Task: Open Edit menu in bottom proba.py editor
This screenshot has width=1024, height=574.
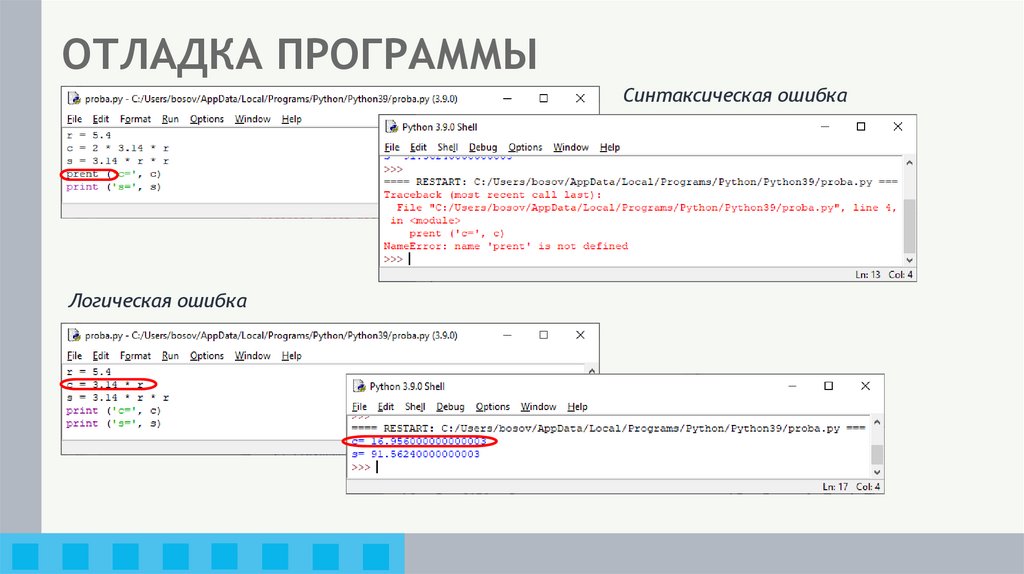Action: 101,356
